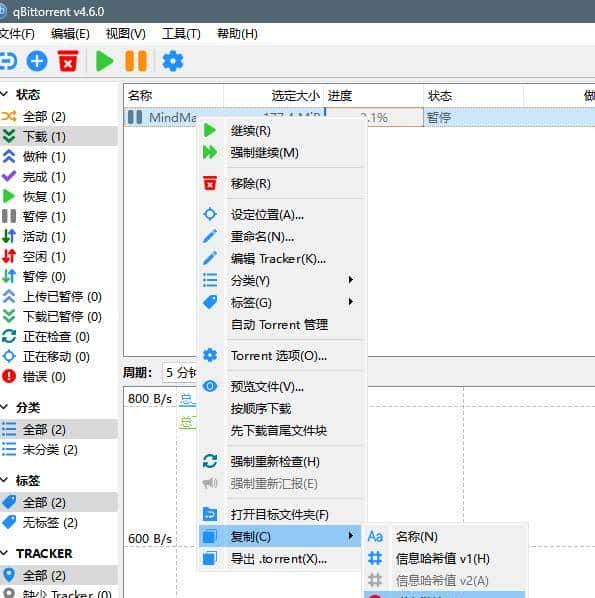The height and width of the screenshot is (598, 595).
Task: Select status filter 正在检查 (0)
Action: pos(59,336)
